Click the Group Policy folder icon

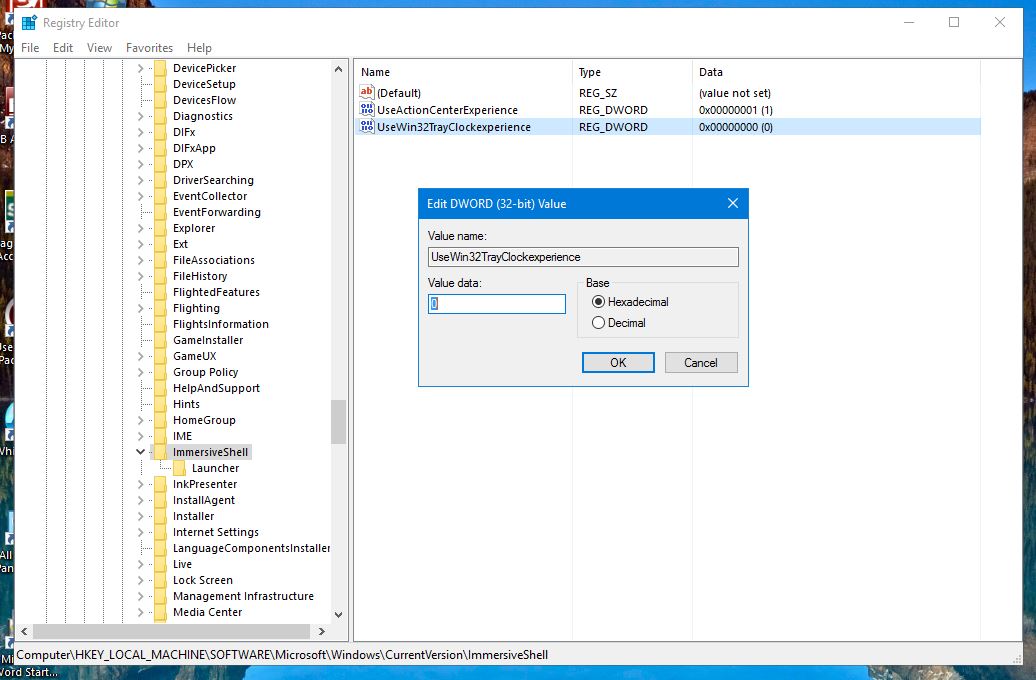click(x=160, y=372)
